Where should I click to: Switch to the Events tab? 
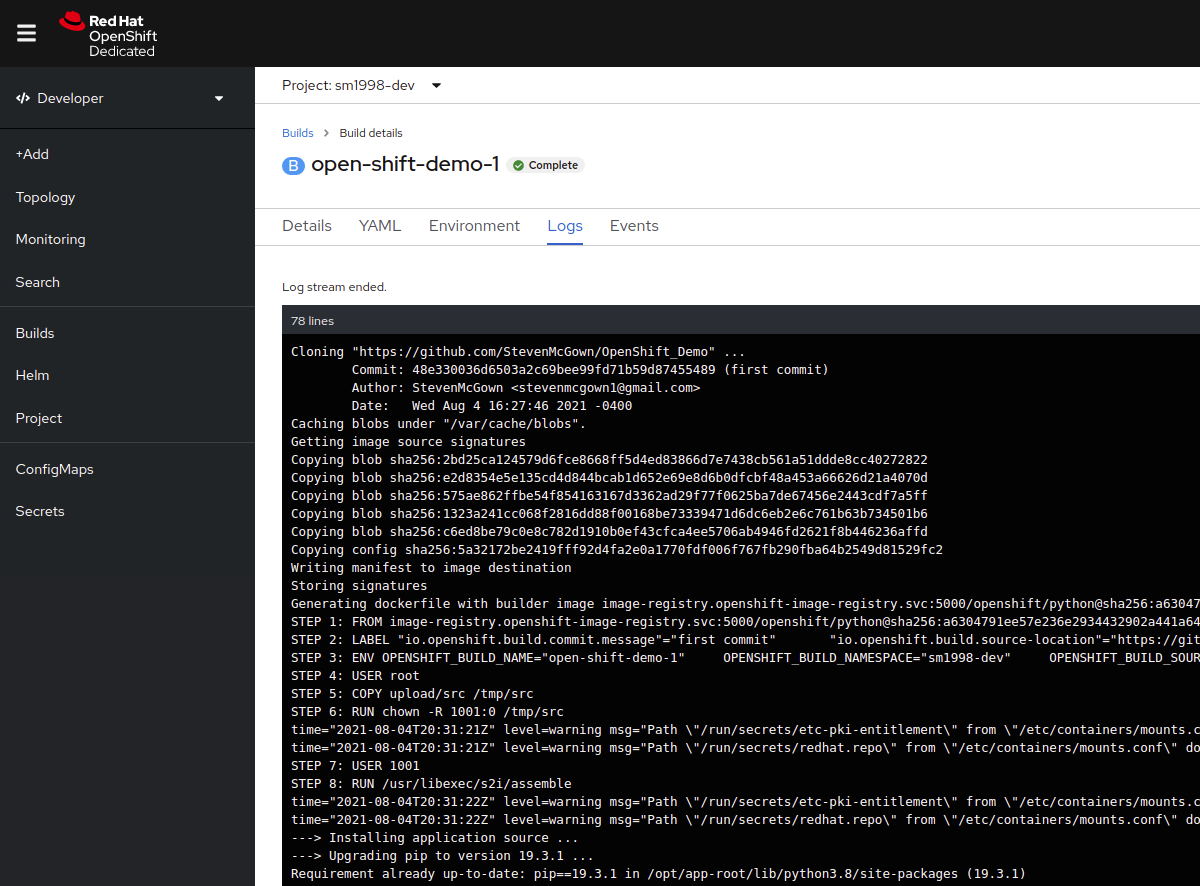[x=634, y=226]
